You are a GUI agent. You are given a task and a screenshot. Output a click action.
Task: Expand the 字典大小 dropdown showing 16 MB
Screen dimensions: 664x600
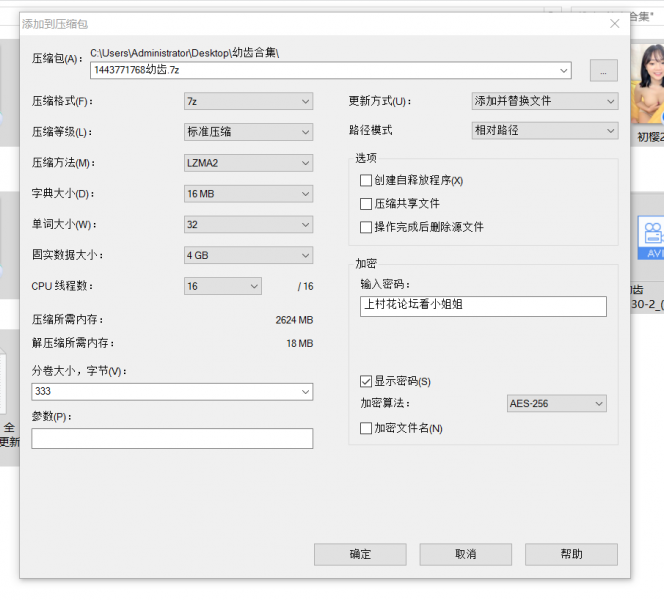[x=248, y=194]
